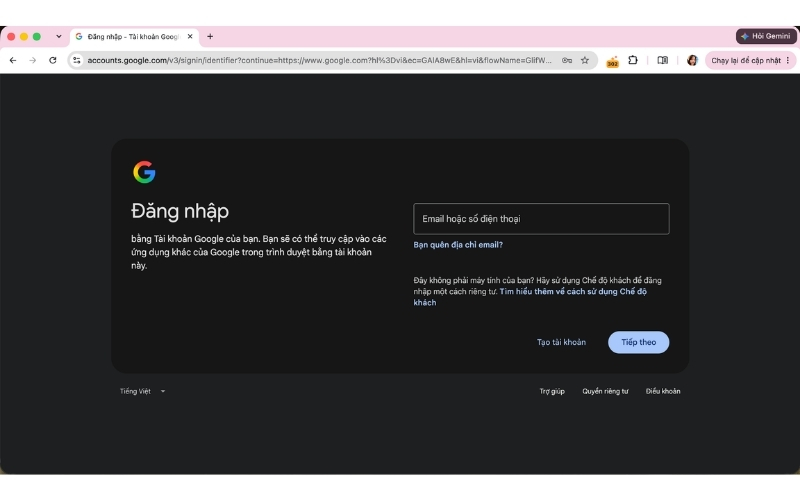
Task: Open Tìm hiểu thêm về Chế độ khách link
Action: click(530, 297)
